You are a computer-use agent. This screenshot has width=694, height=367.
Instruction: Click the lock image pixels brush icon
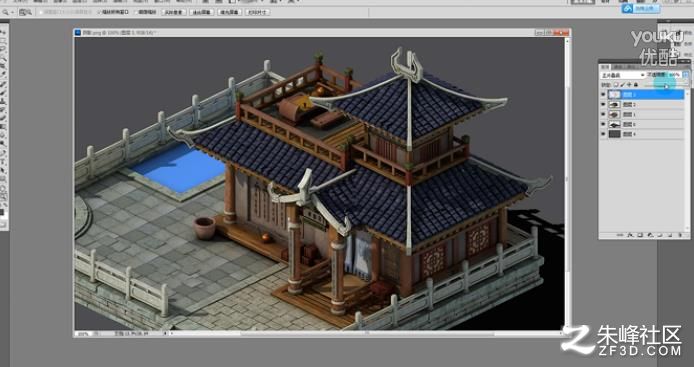(x=622, y=85)
